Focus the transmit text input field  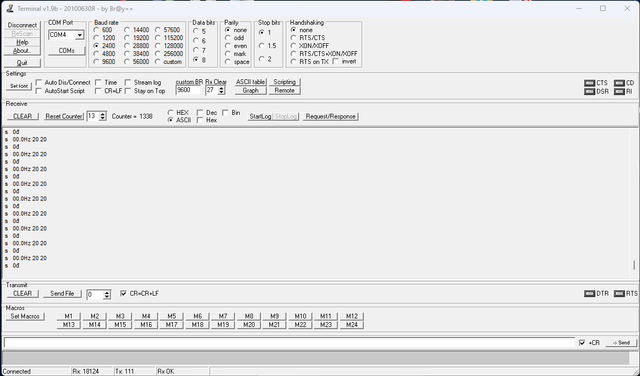pyautogui.click(x=289, y=343)
